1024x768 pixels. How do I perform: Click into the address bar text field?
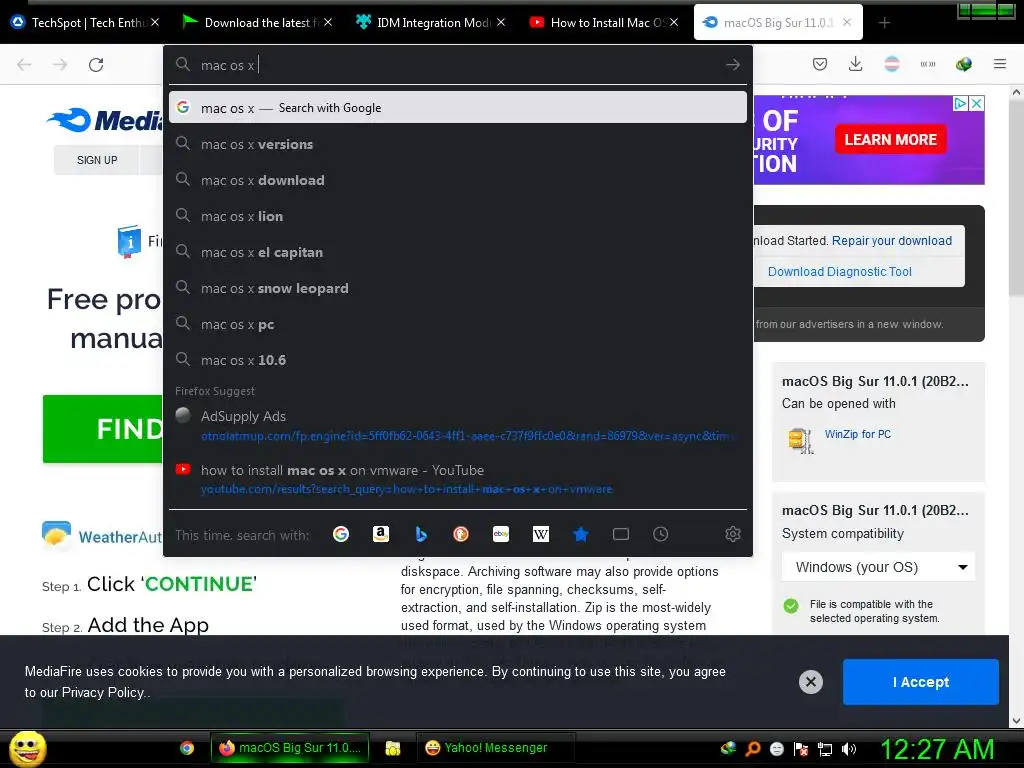457,65
